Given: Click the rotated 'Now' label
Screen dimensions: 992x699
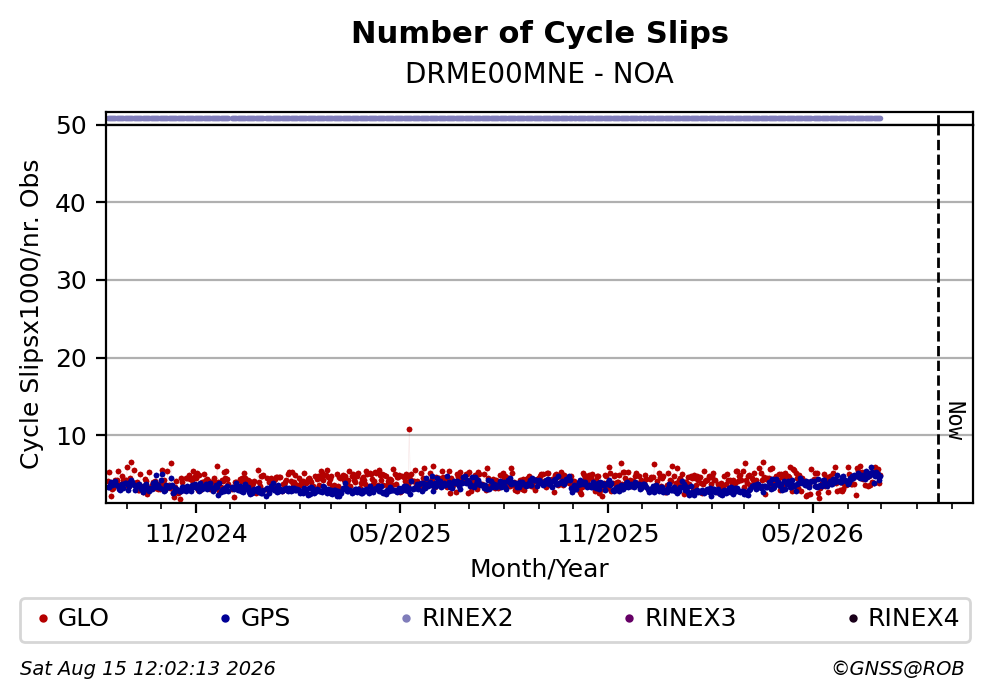Looking at the screenshot, I should (956, 421).
